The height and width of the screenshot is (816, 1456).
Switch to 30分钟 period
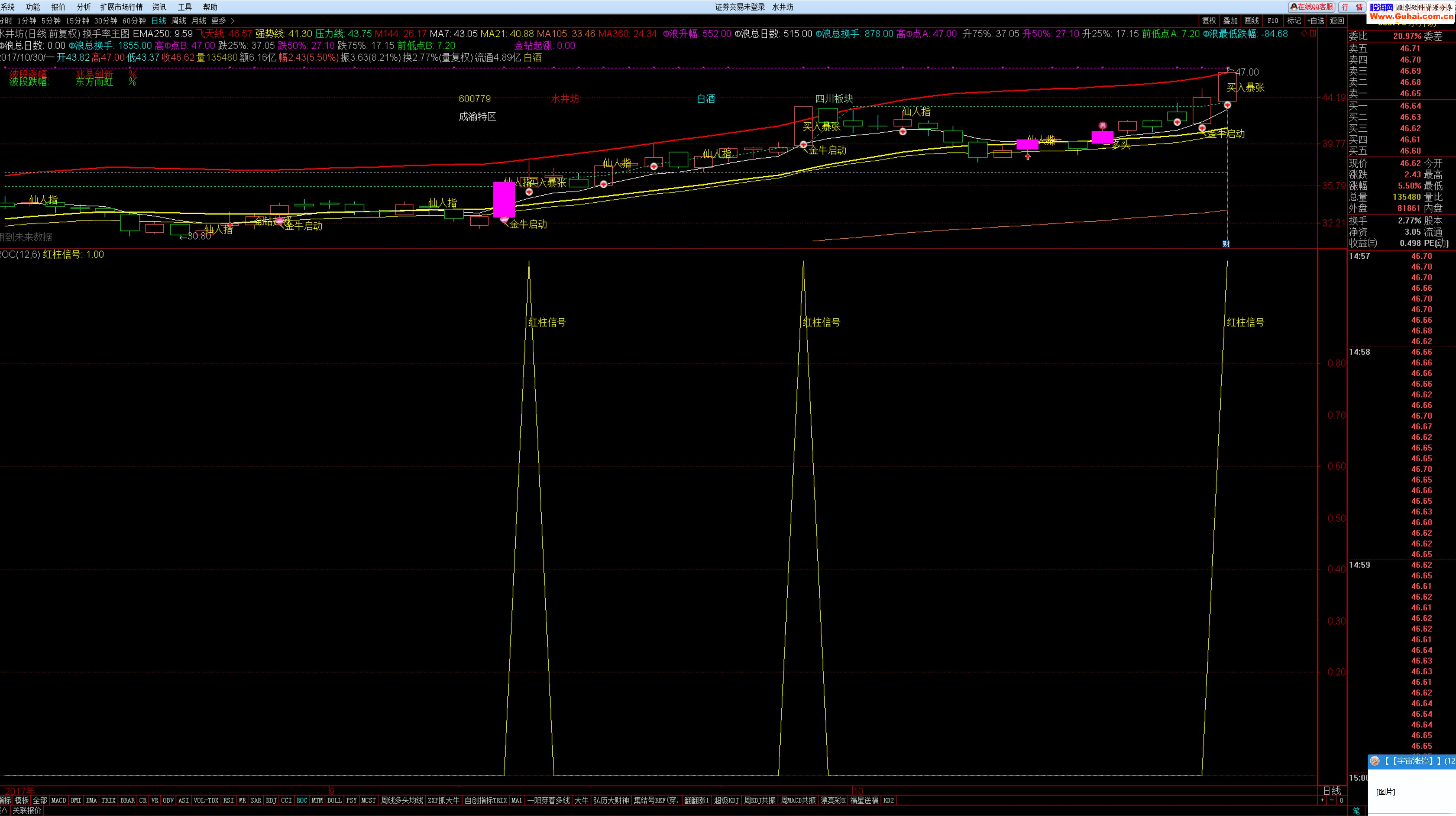click(x=106, y=21)
